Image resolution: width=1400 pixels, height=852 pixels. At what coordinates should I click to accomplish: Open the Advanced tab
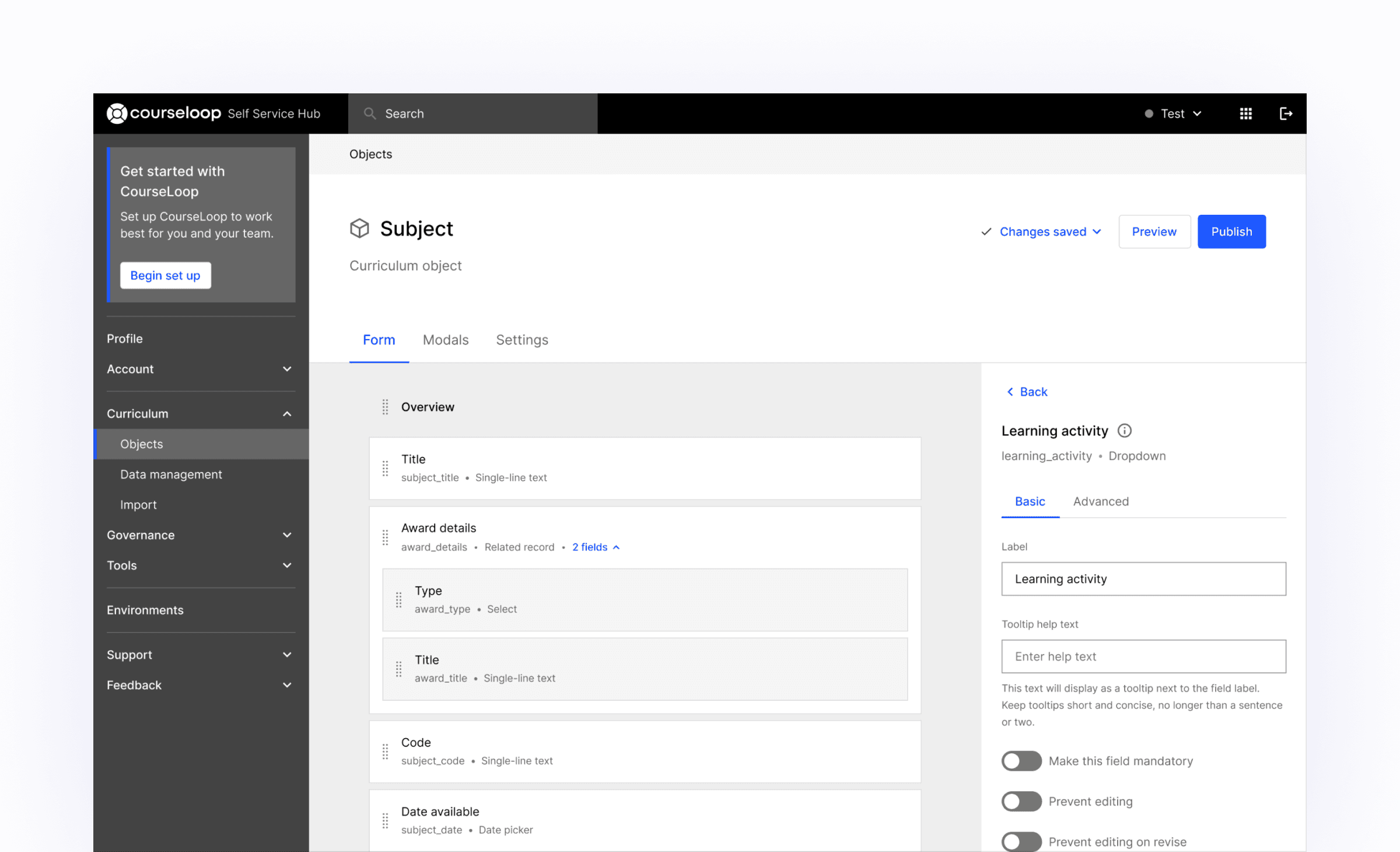click(x=1101, y=501)
